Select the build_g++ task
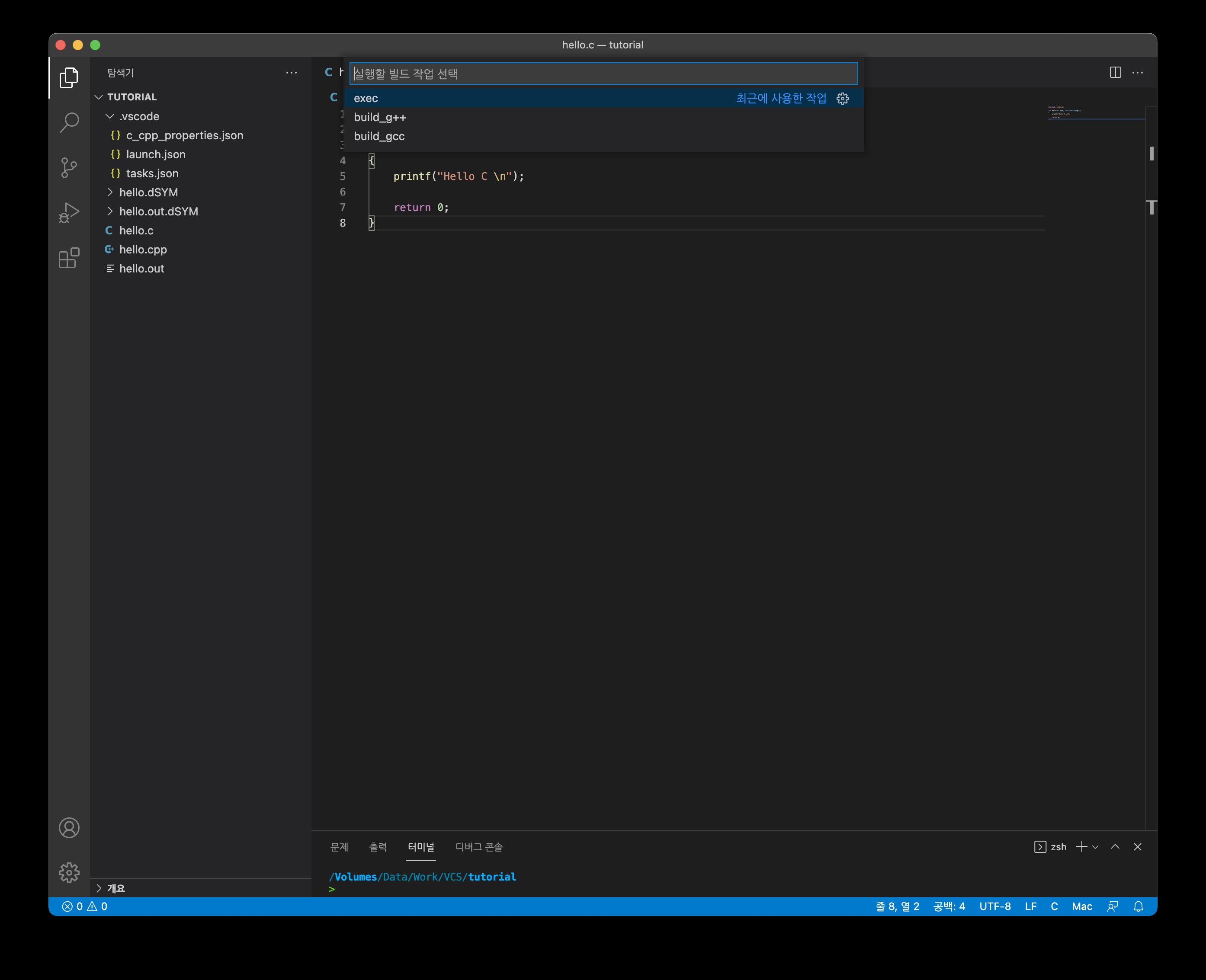 pos(603,118)
